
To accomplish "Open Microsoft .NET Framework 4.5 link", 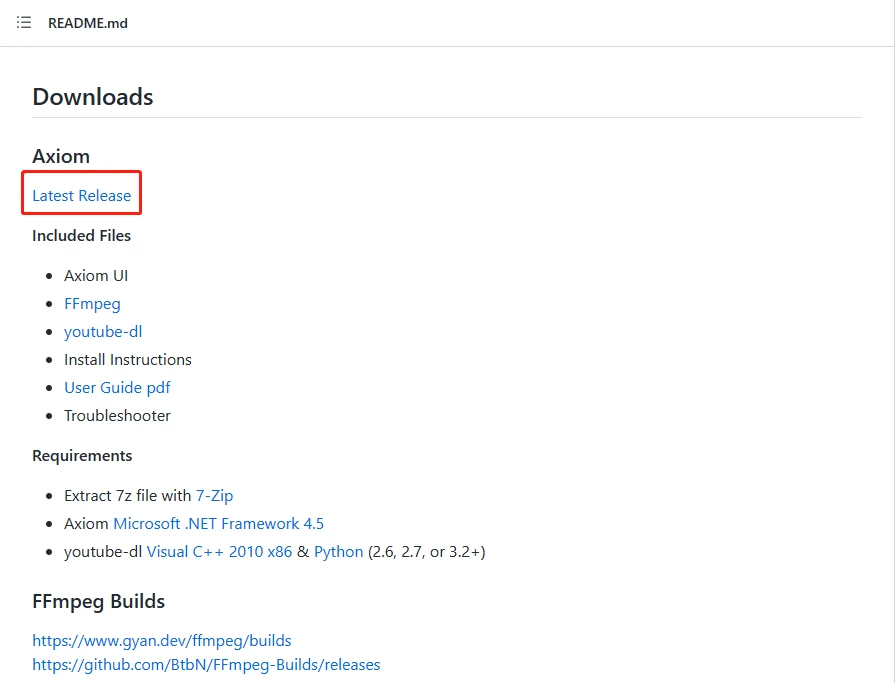I will [x=218, y=523].
